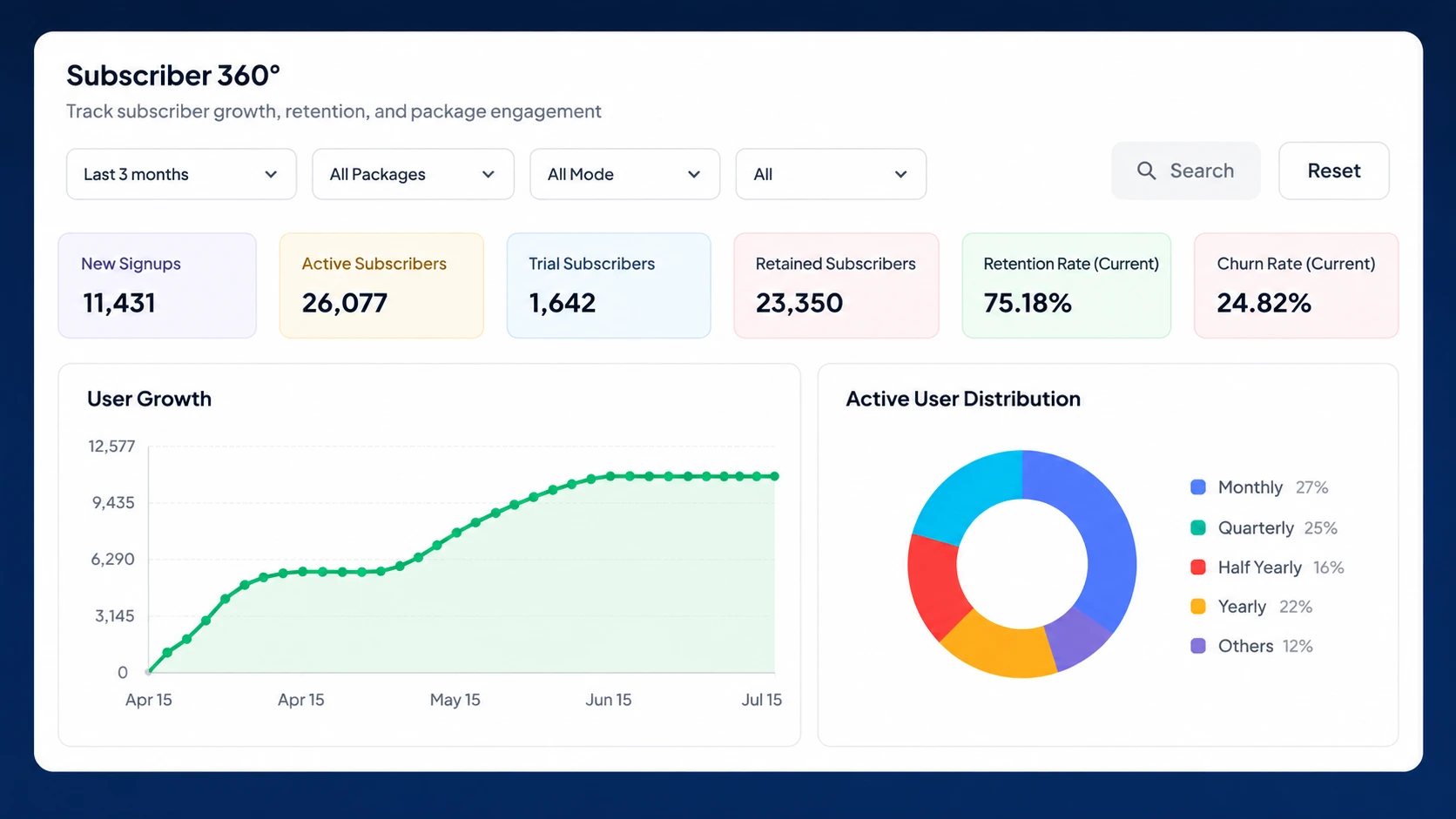Expand the All filter dropdown

[x=831, y=174]
